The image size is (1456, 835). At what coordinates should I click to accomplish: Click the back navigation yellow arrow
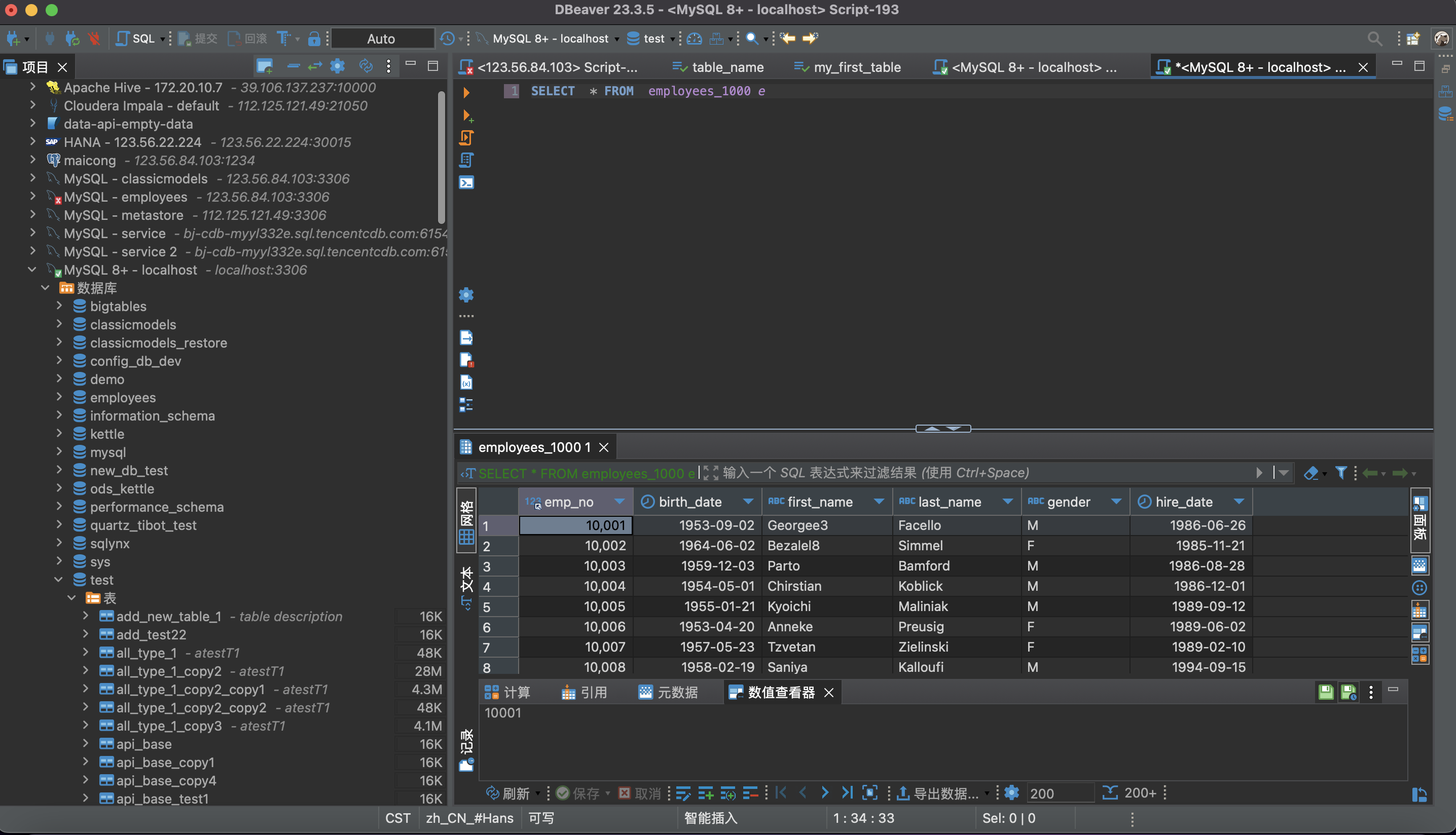click(788, 39)
